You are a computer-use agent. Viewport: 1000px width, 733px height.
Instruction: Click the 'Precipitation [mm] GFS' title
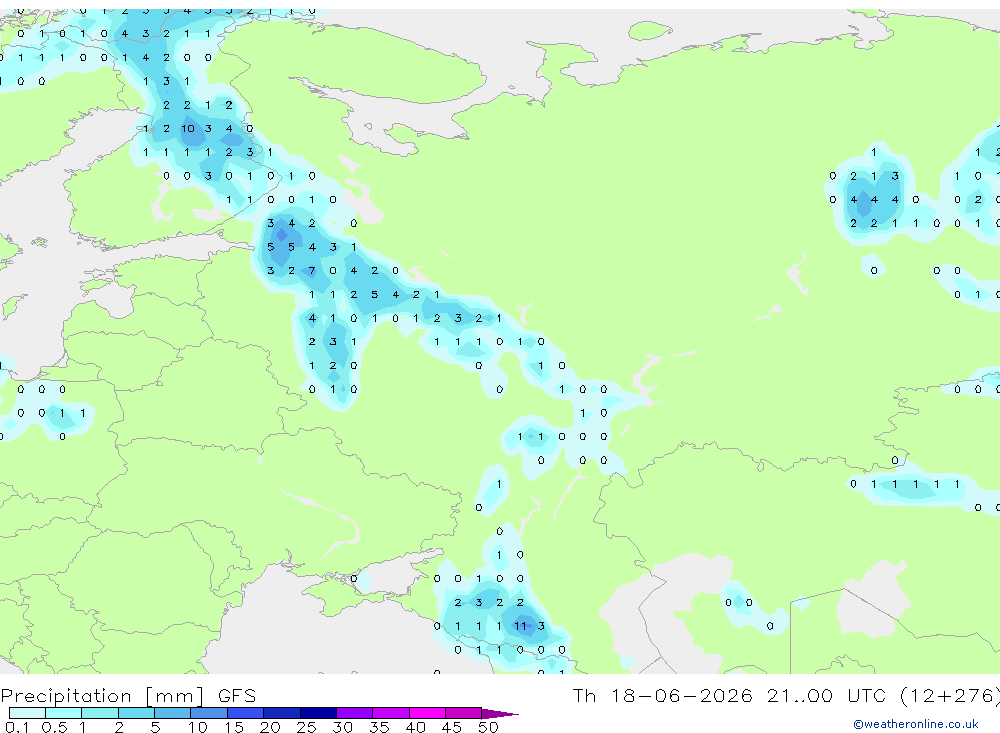click(x=128, y=695)
